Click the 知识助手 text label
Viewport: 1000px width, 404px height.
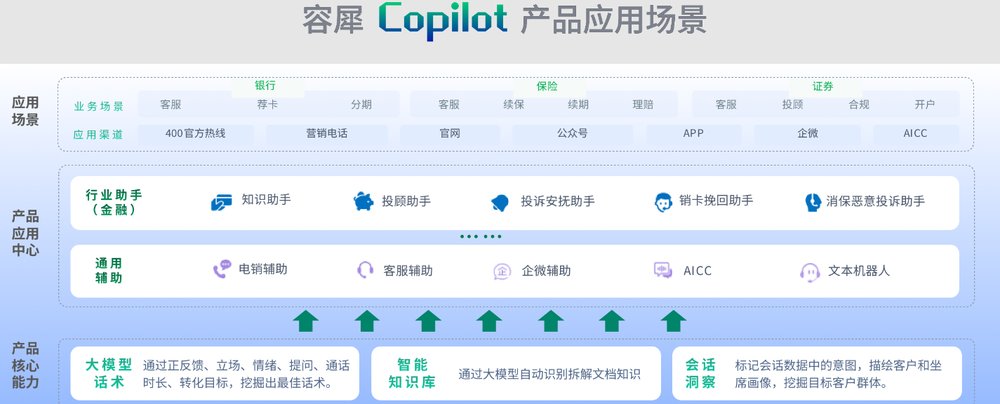point(266,200)
